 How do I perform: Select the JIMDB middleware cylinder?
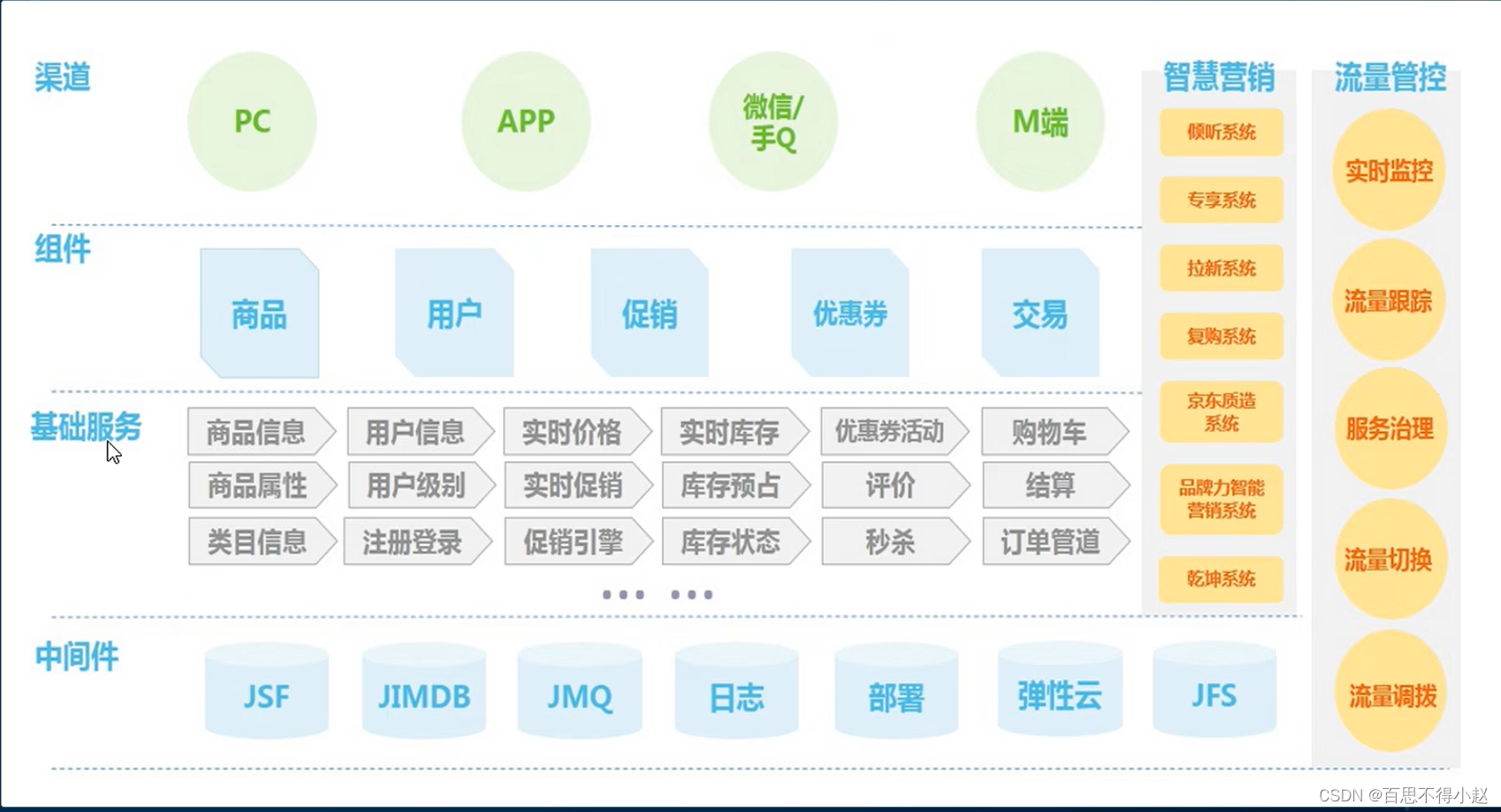coord(424,691)
